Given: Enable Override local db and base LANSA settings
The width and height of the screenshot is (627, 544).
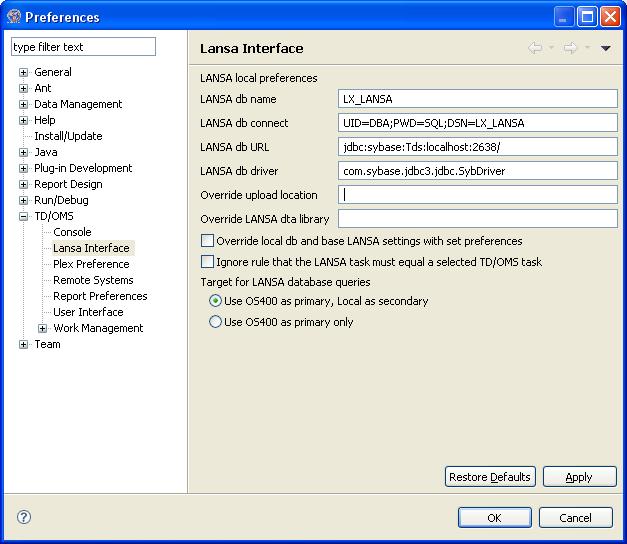Looking at the screenshot, I should pyautogui.click(x=208, y=241).
